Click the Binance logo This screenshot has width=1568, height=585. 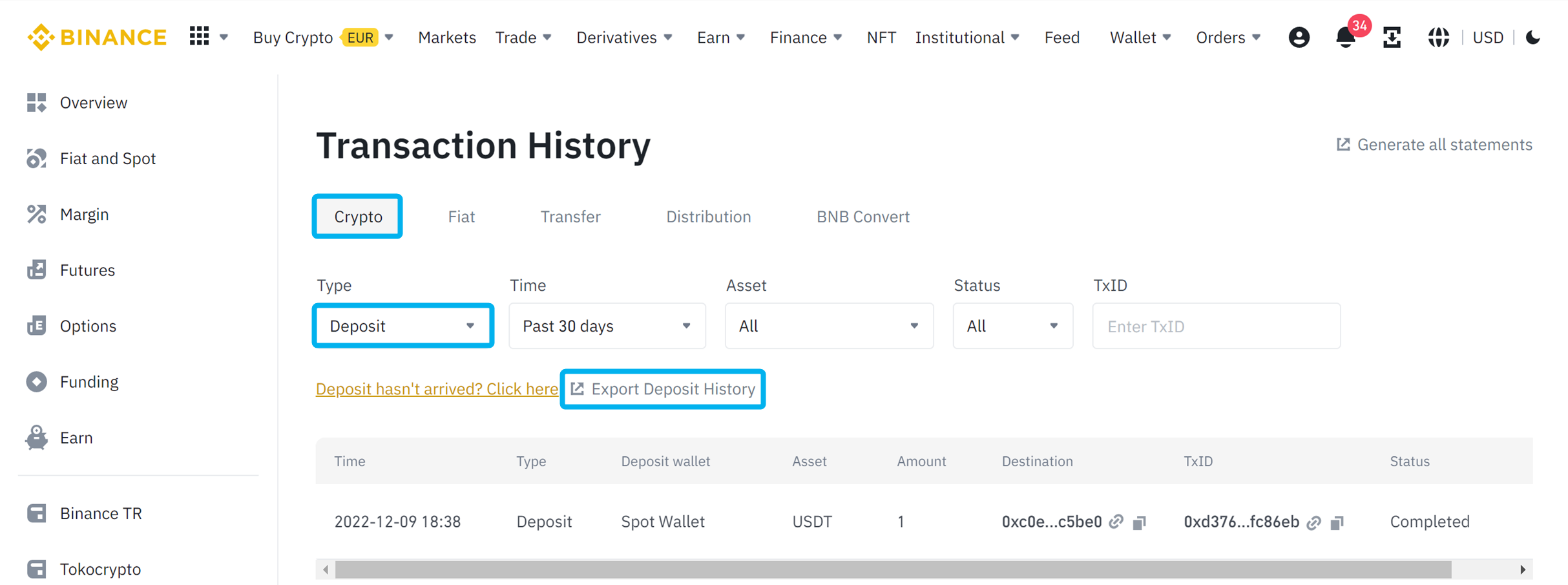click(97, 37)
